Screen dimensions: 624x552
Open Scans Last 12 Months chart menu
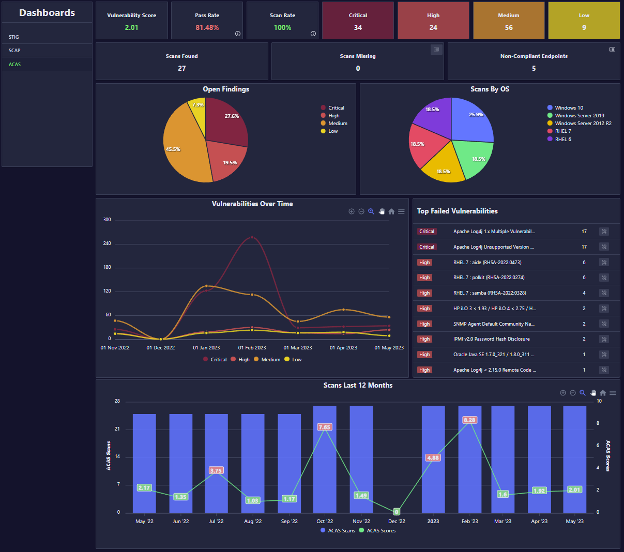(x=613, y=393)
